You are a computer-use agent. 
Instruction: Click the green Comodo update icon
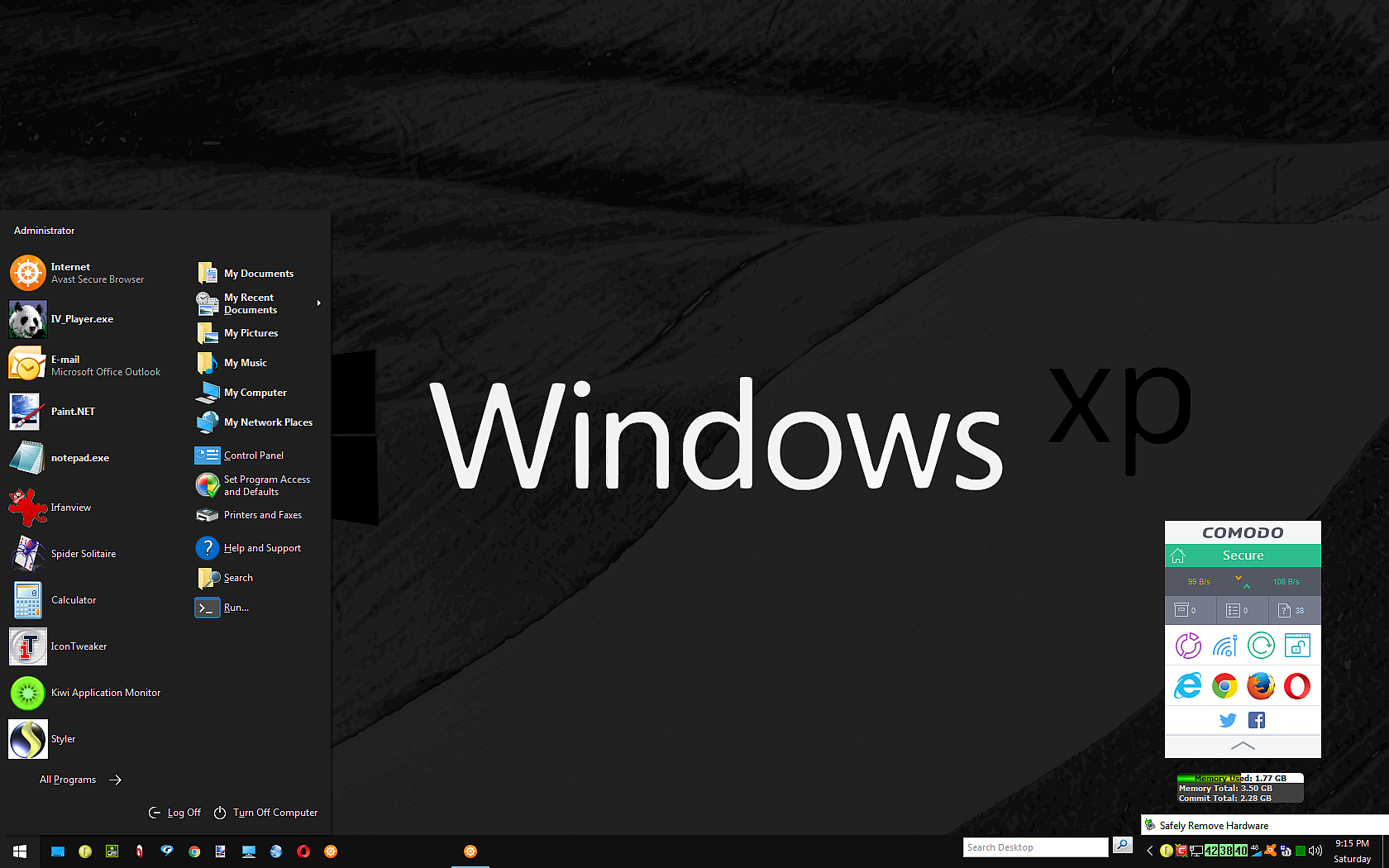[1261, 646]
